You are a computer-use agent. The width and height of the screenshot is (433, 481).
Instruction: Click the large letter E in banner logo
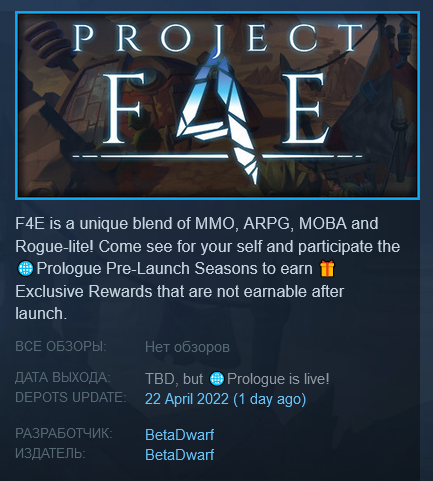[x=305, y=109]
